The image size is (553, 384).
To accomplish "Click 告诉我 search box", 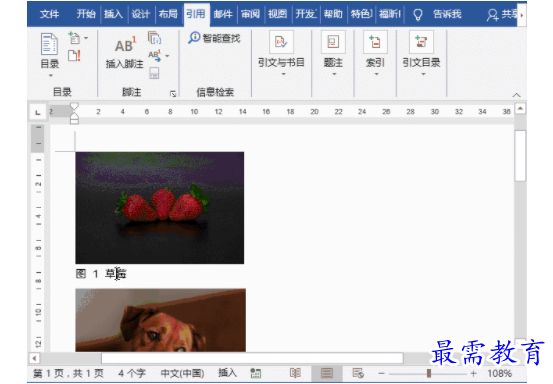I will [447, 14].
